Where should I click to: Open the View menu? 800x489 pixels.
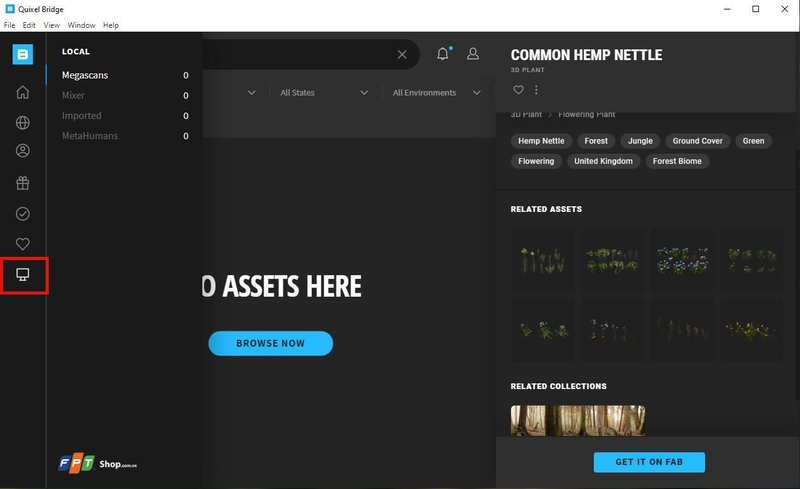(52, 25)
